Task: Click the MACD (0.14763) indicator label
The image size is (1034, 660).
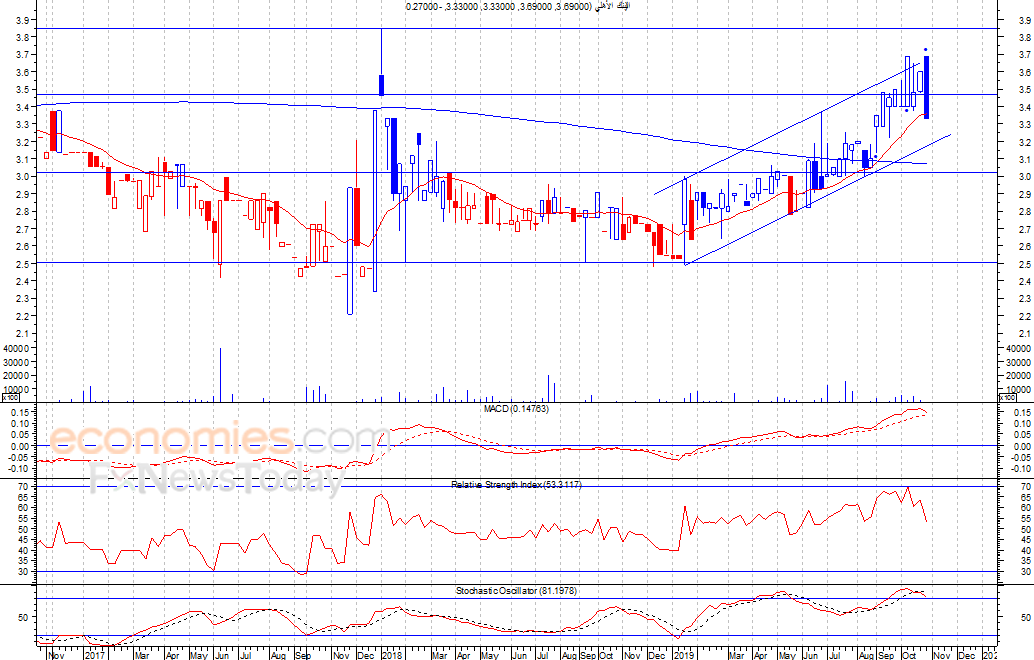Action: (516, 409)
